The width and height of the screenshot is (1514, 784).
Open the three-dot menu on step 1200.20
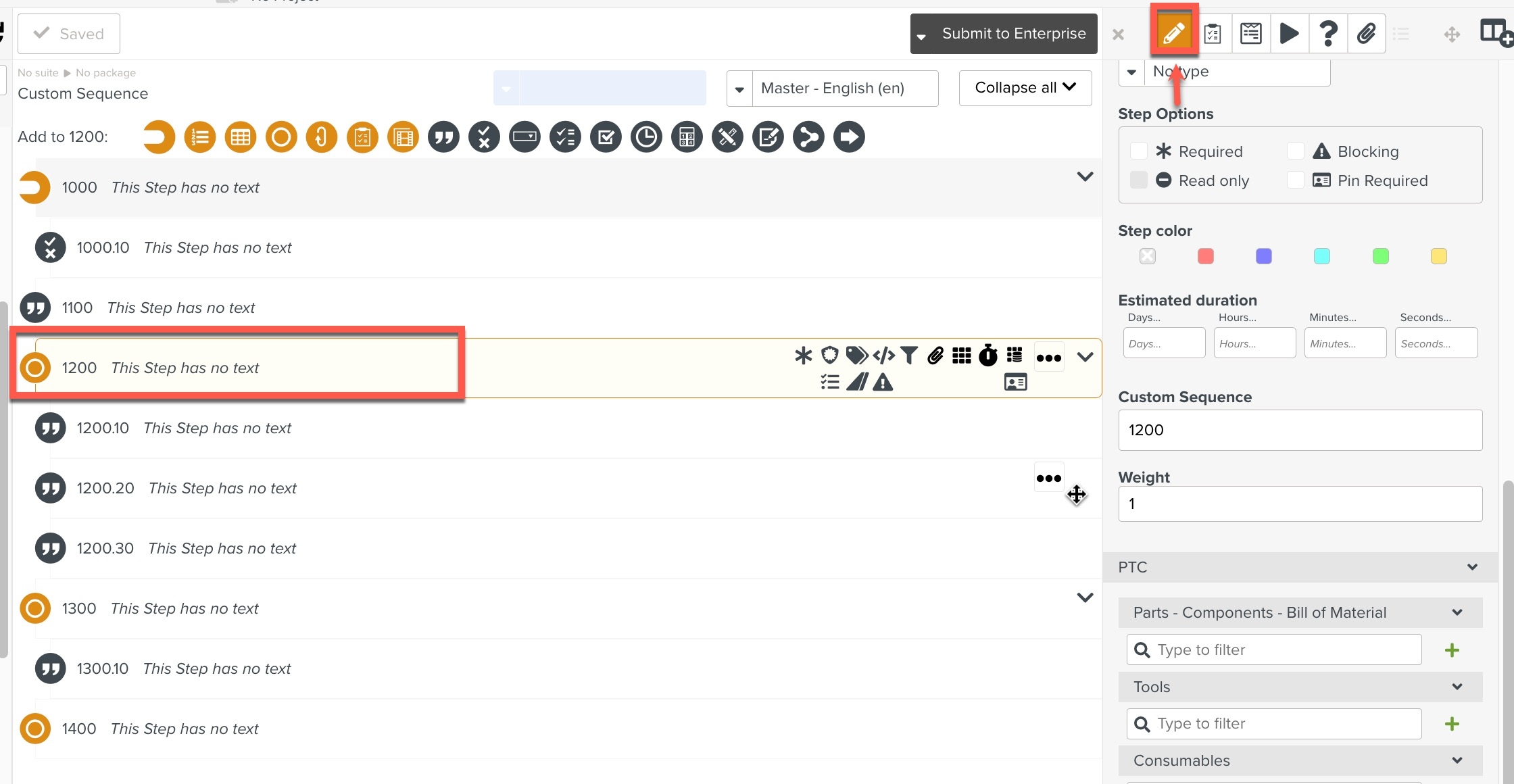1048,477
